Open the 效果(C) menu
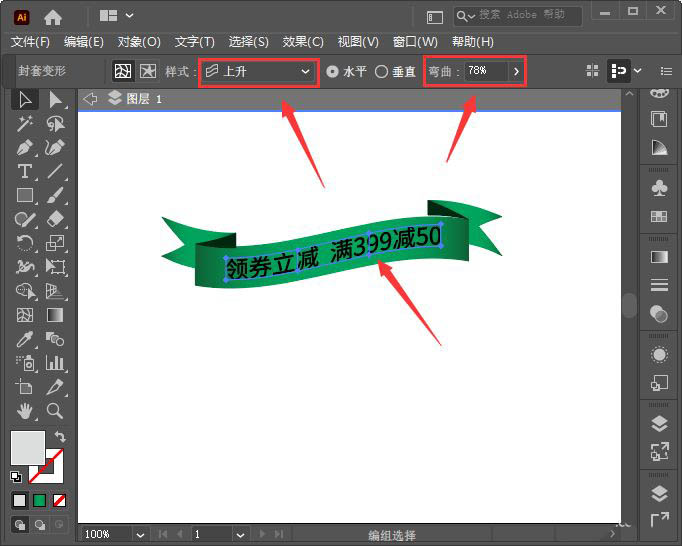 303,42
